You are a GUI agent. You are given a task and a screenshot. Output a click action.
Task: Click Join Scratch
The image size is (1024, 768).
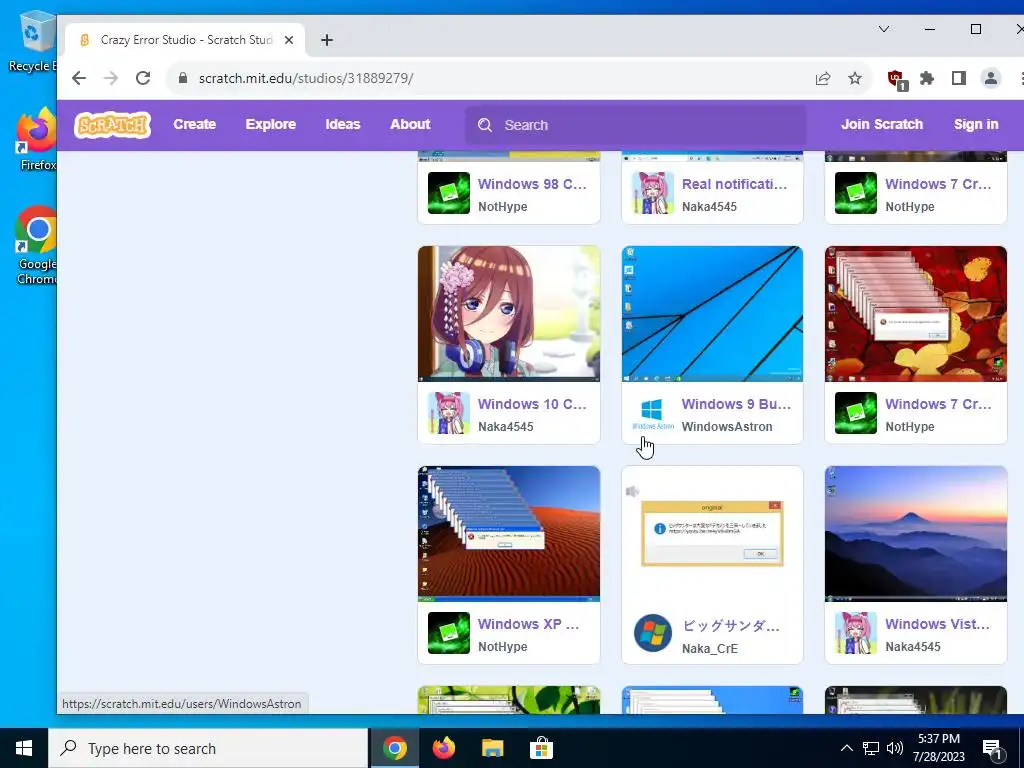point(882,124)
